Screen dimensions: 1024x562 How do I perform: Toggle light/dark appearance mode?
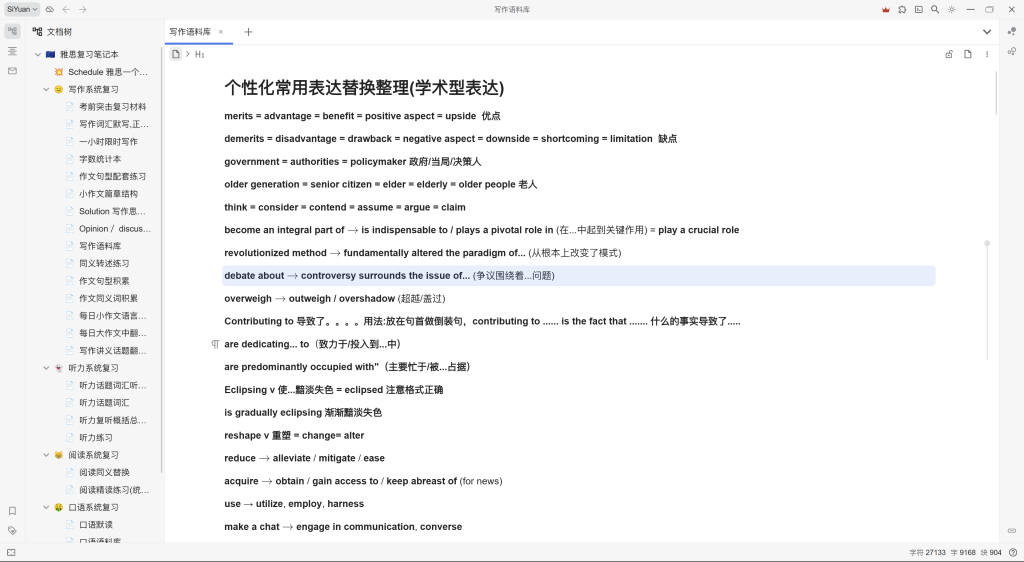click(951, 9)
